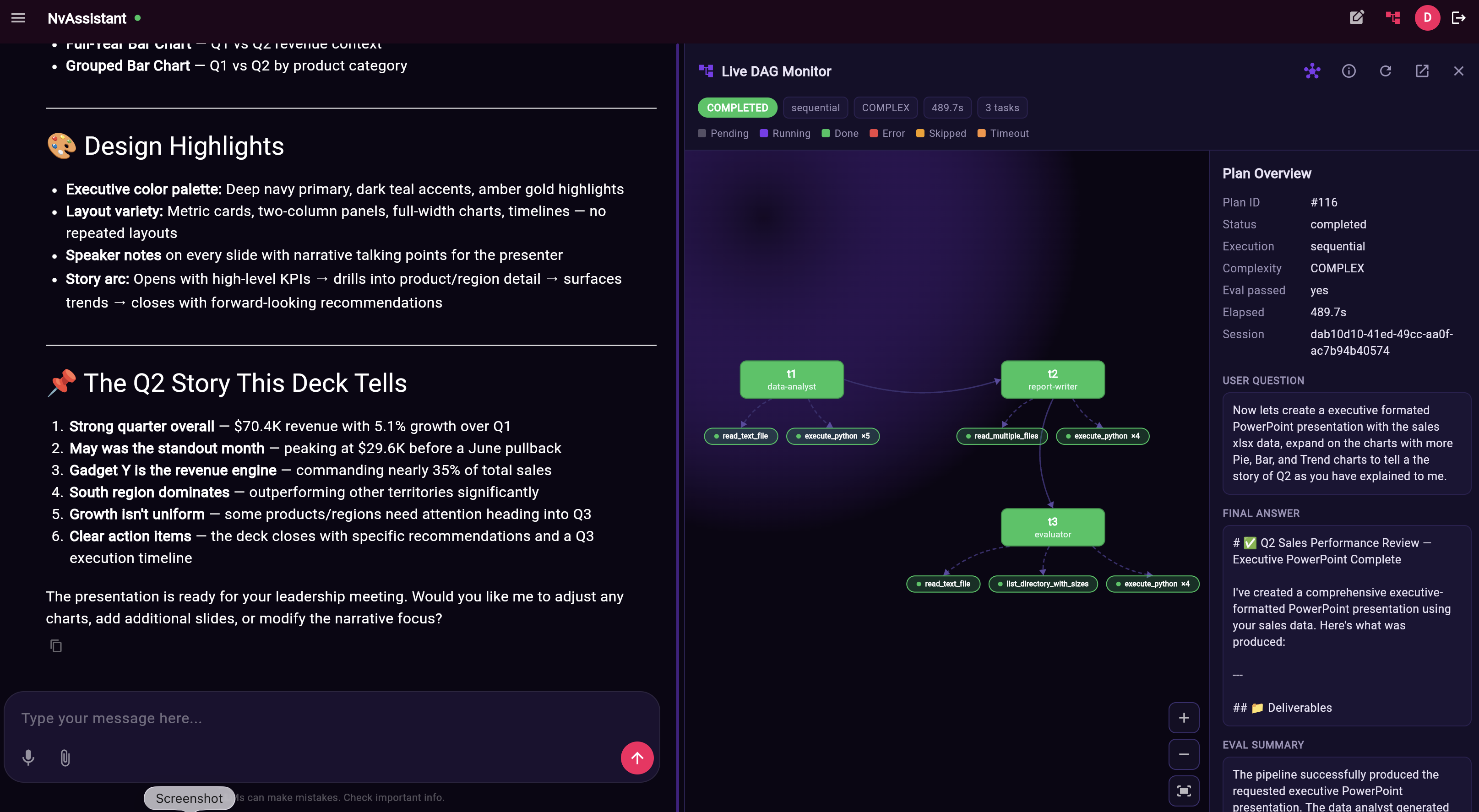1479x812 pixels.
Task: Click the Plan Overview heading
Action: tap(1267, 174)
